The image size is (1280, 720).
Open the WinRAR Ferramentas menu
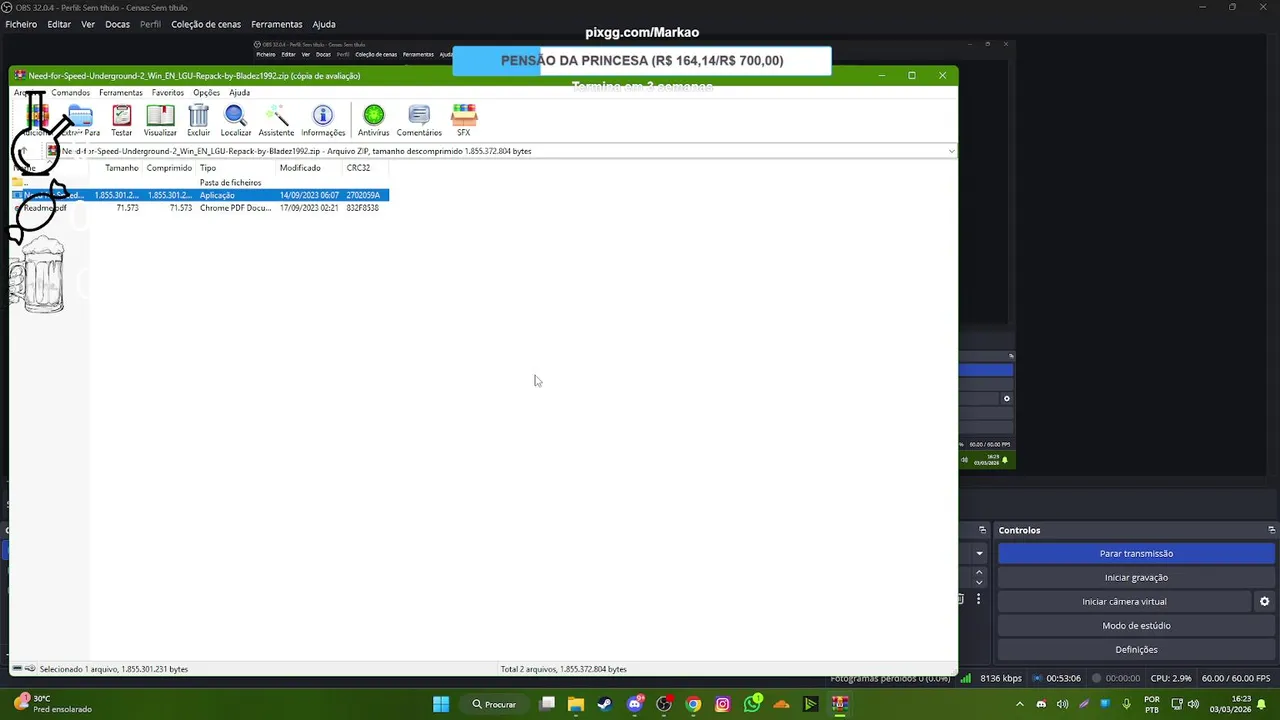tap(121, 92)
